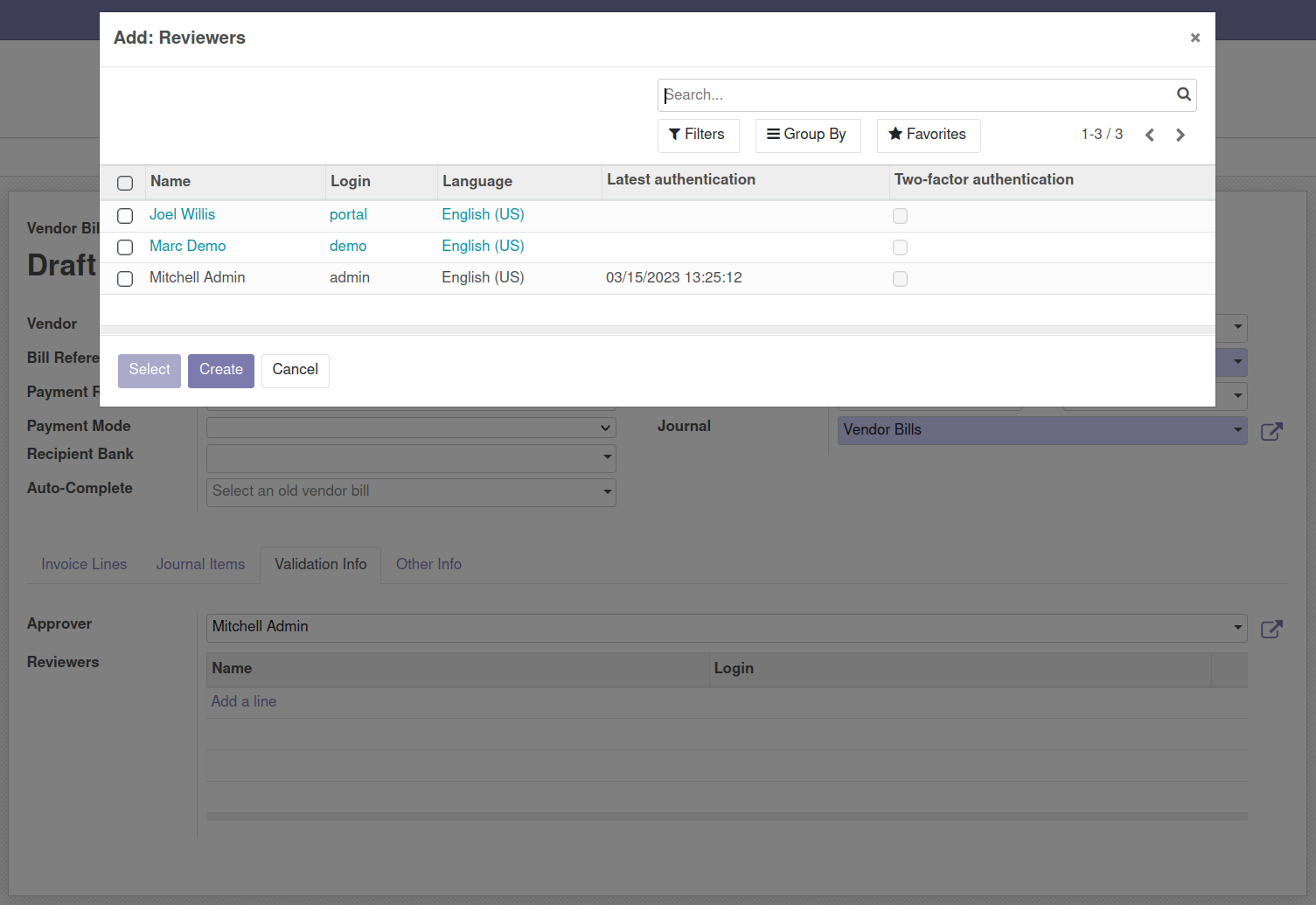Viewport: 1316px width, 905px height.
Task: Click the 'portal' login cell
Action: [x=348, y=214]
